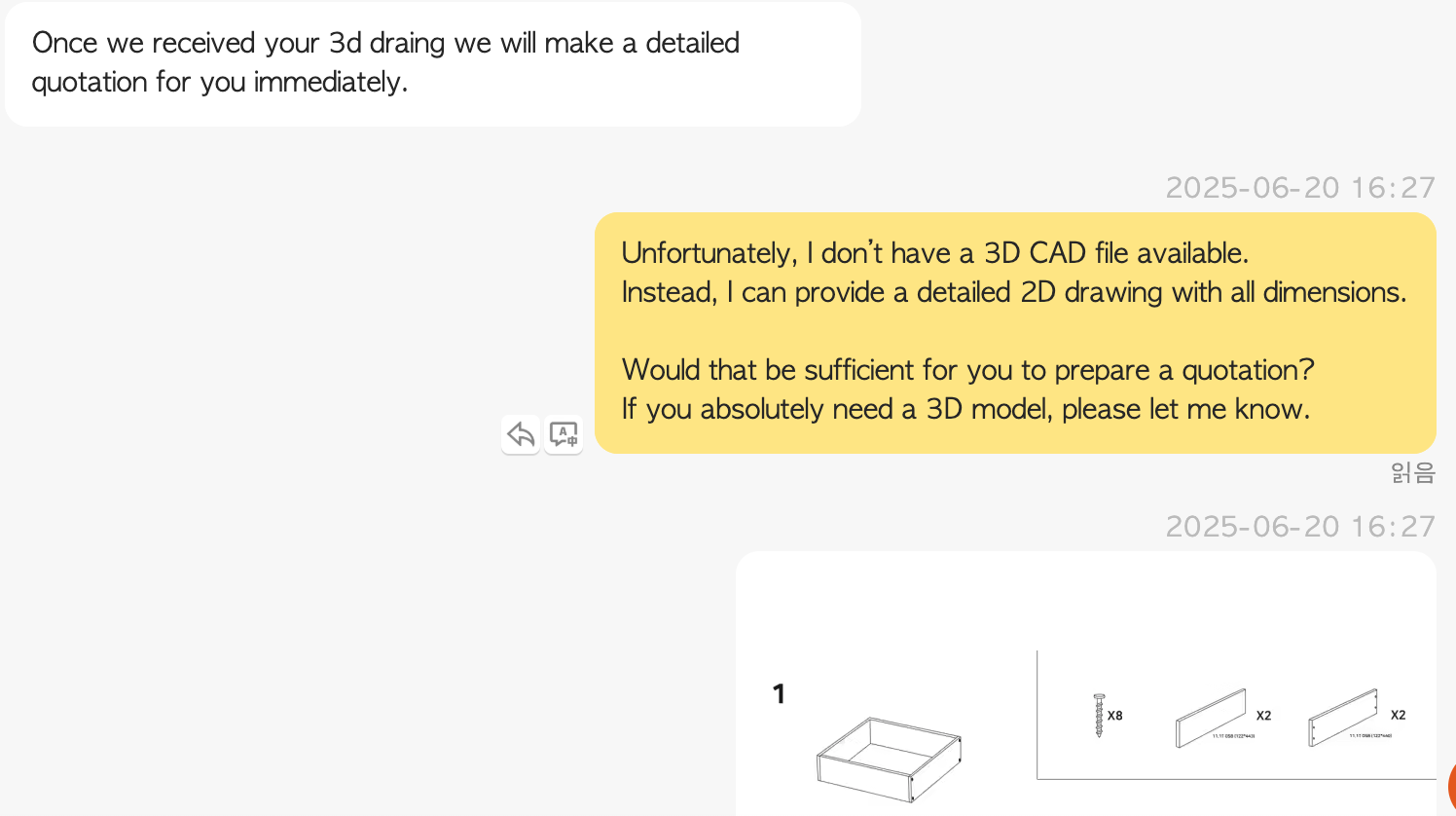Click the "Would that be sufficient" question line
Screen dimensions: 1456x816
(x=967, y=370)
